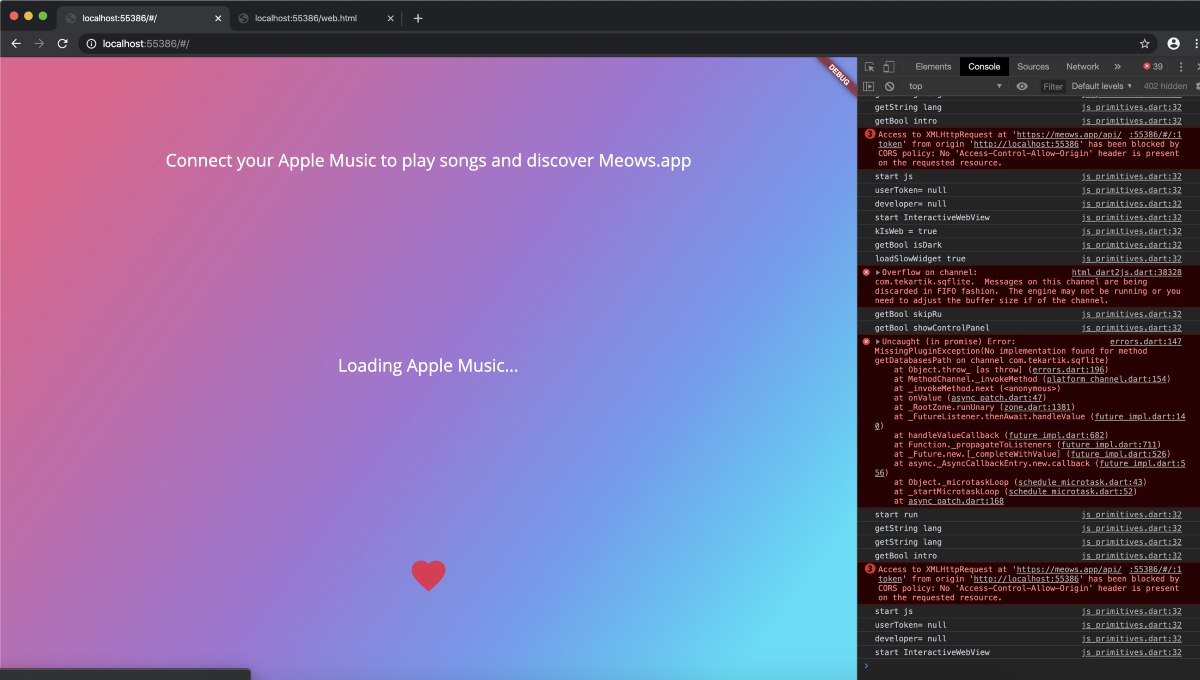The image size is (1200, 680).
Task: Open source link on 'getBool skipRu' row
Action: click(1131, 314)
